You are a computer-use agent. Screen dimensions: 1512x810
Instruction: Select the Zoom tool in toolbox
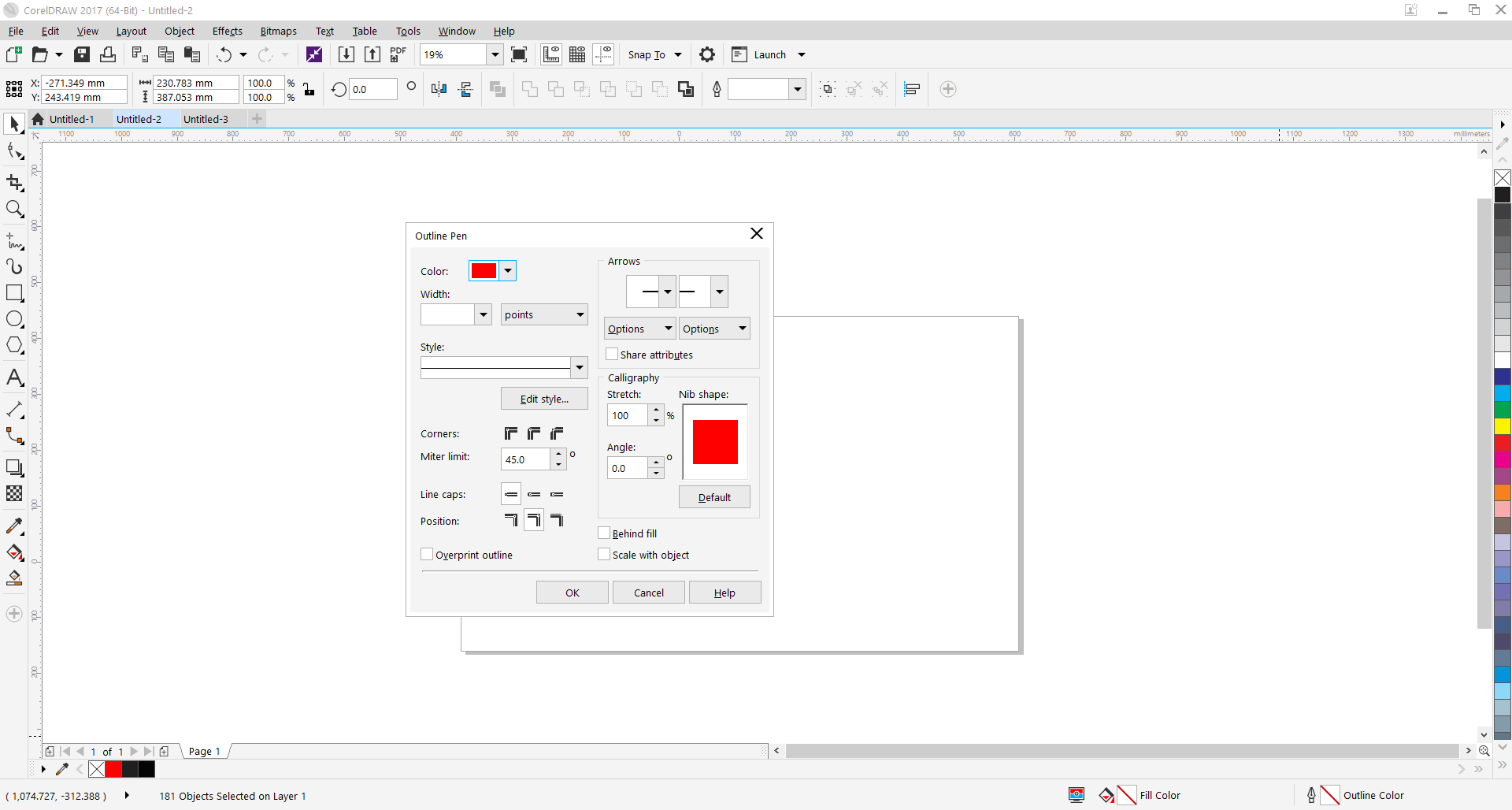coord(14,209)
